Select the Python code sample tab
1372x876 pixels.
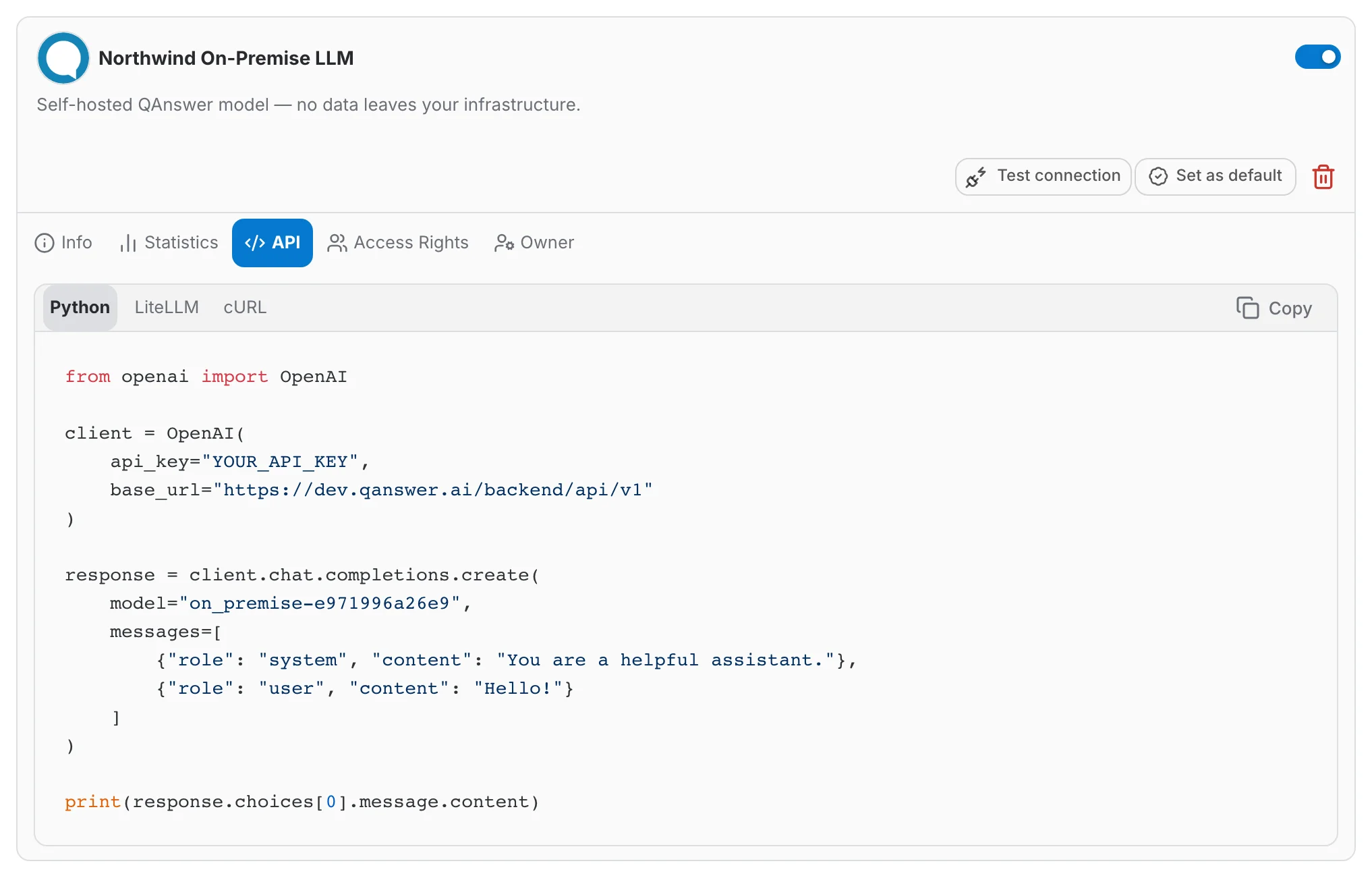[x=80, y=308]
